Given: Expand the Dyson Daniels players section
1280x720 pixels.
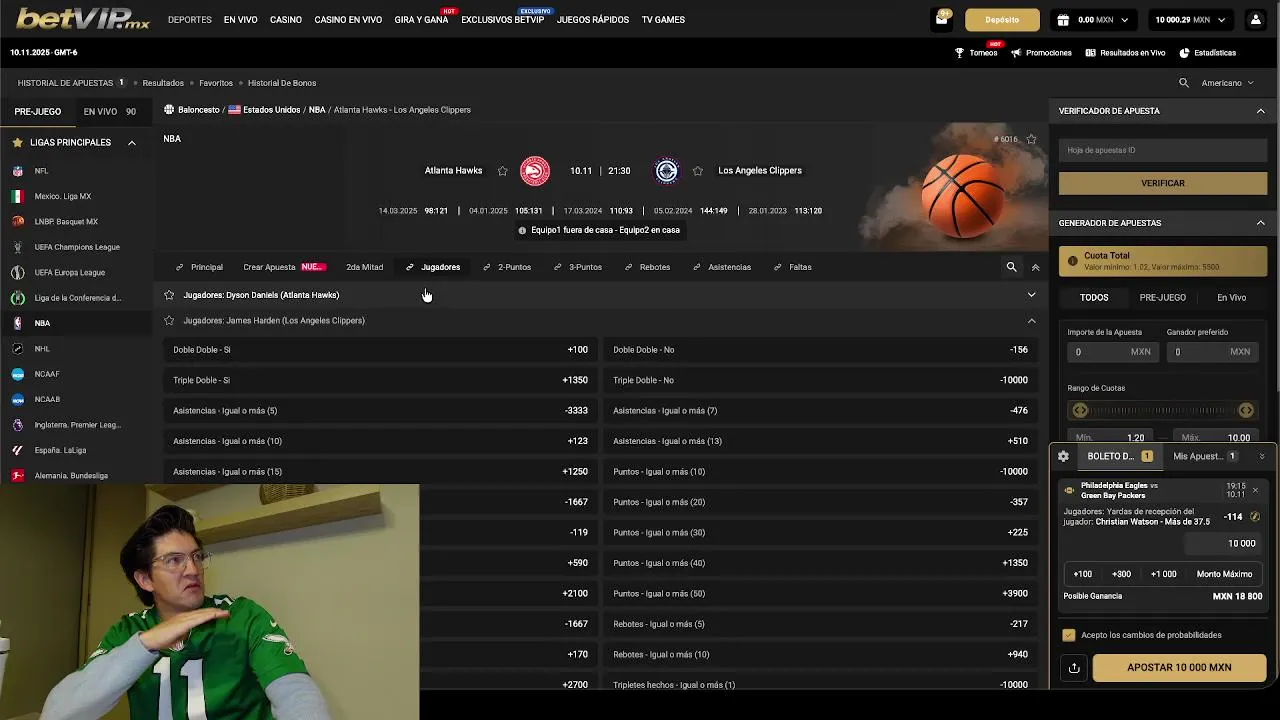Looking at the screenshot, I should (x=1031, y=295).
